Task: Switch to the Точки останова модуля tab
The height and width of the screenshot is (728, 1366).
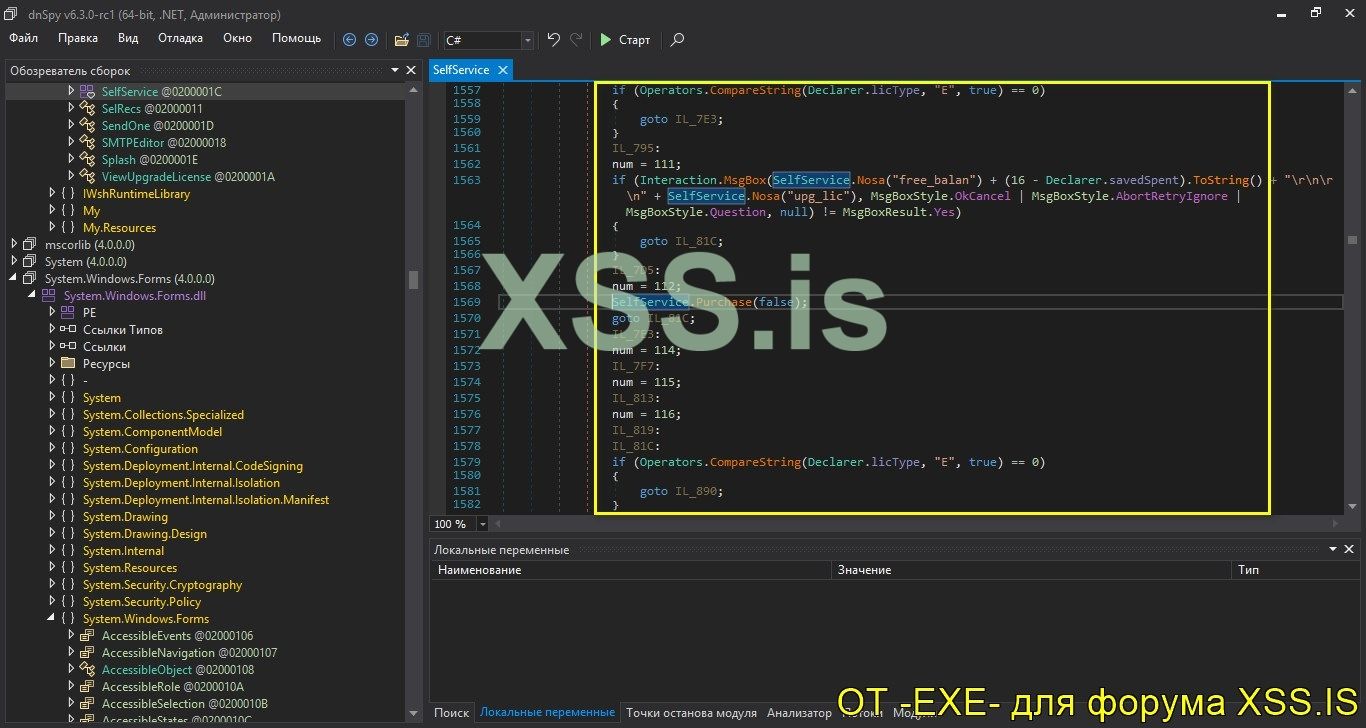Action: [x=691, y=713]
